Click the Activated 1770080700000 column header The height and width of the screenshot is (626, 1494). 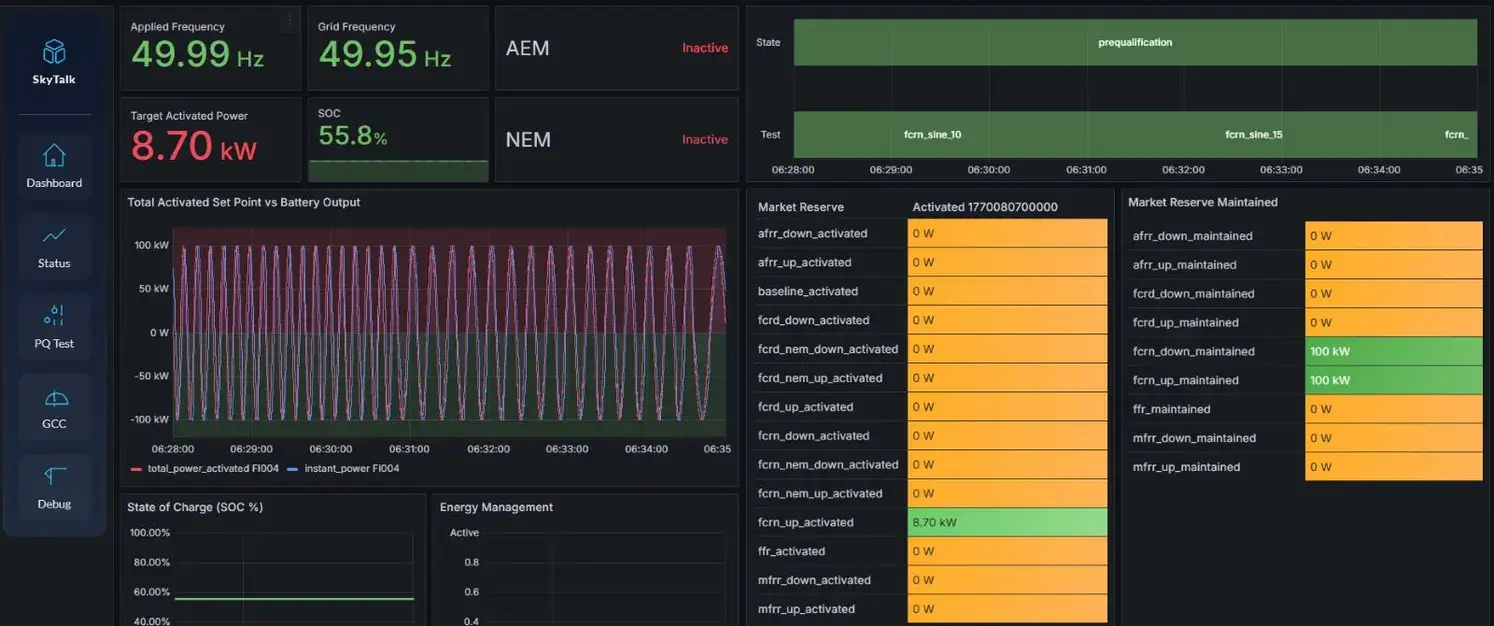(985, 207)
